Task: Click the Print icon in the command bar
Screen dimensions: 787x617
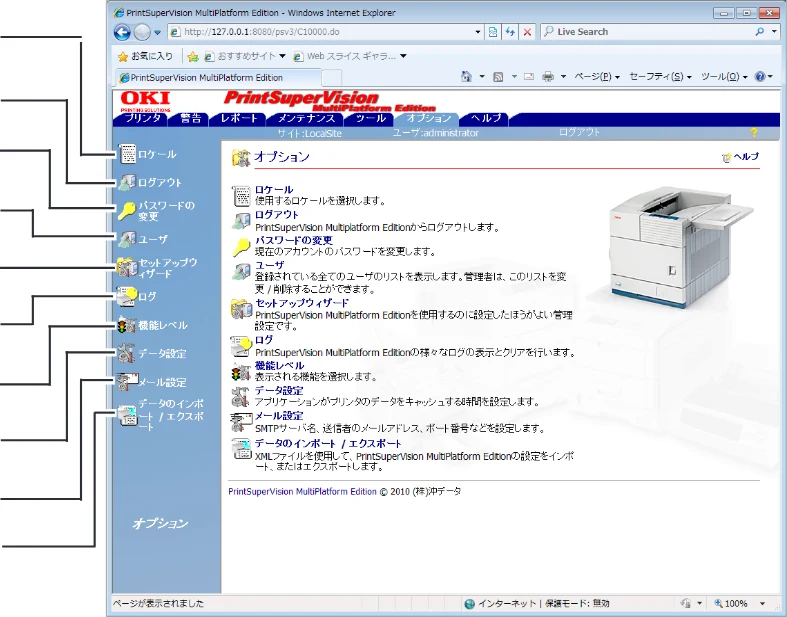Action: [x=548, y=76]
